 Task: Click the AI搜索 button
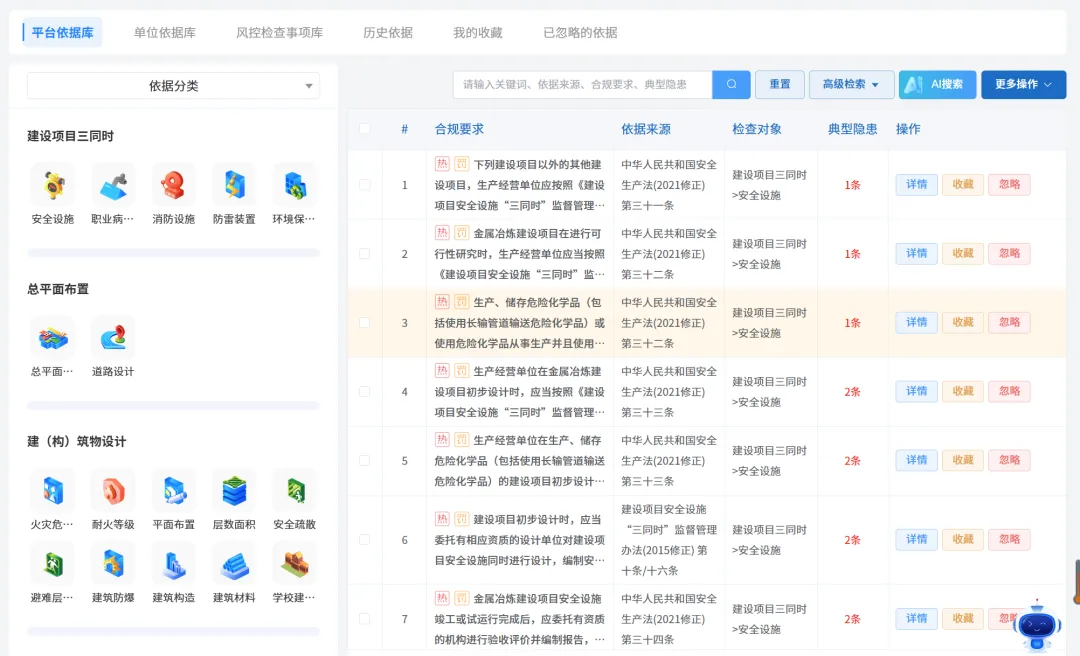tap(937, 84)
